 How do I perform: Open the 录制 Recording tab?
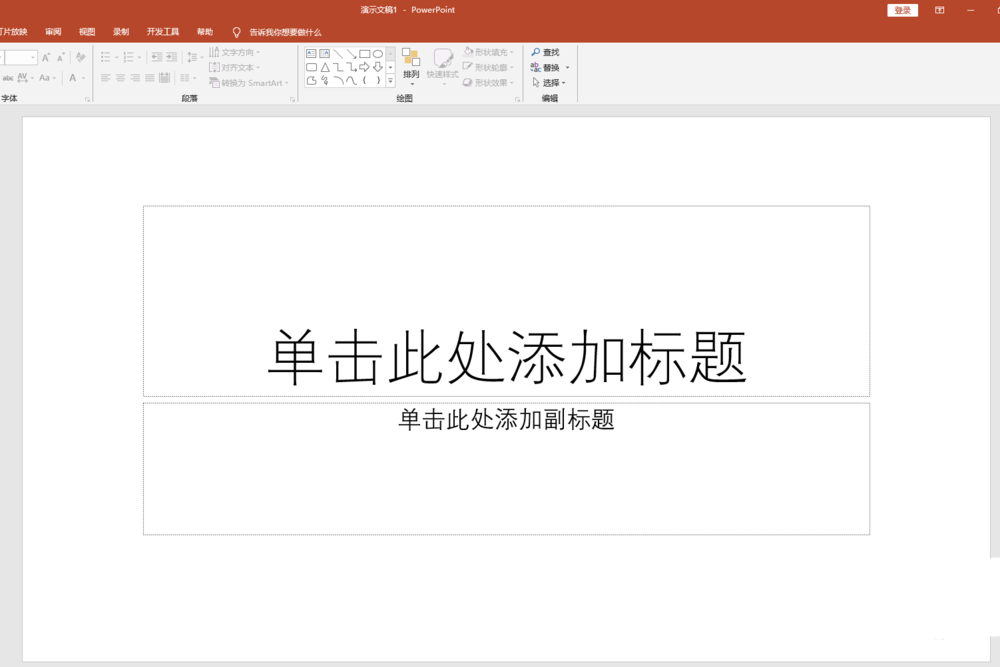[x=121, y=32]
